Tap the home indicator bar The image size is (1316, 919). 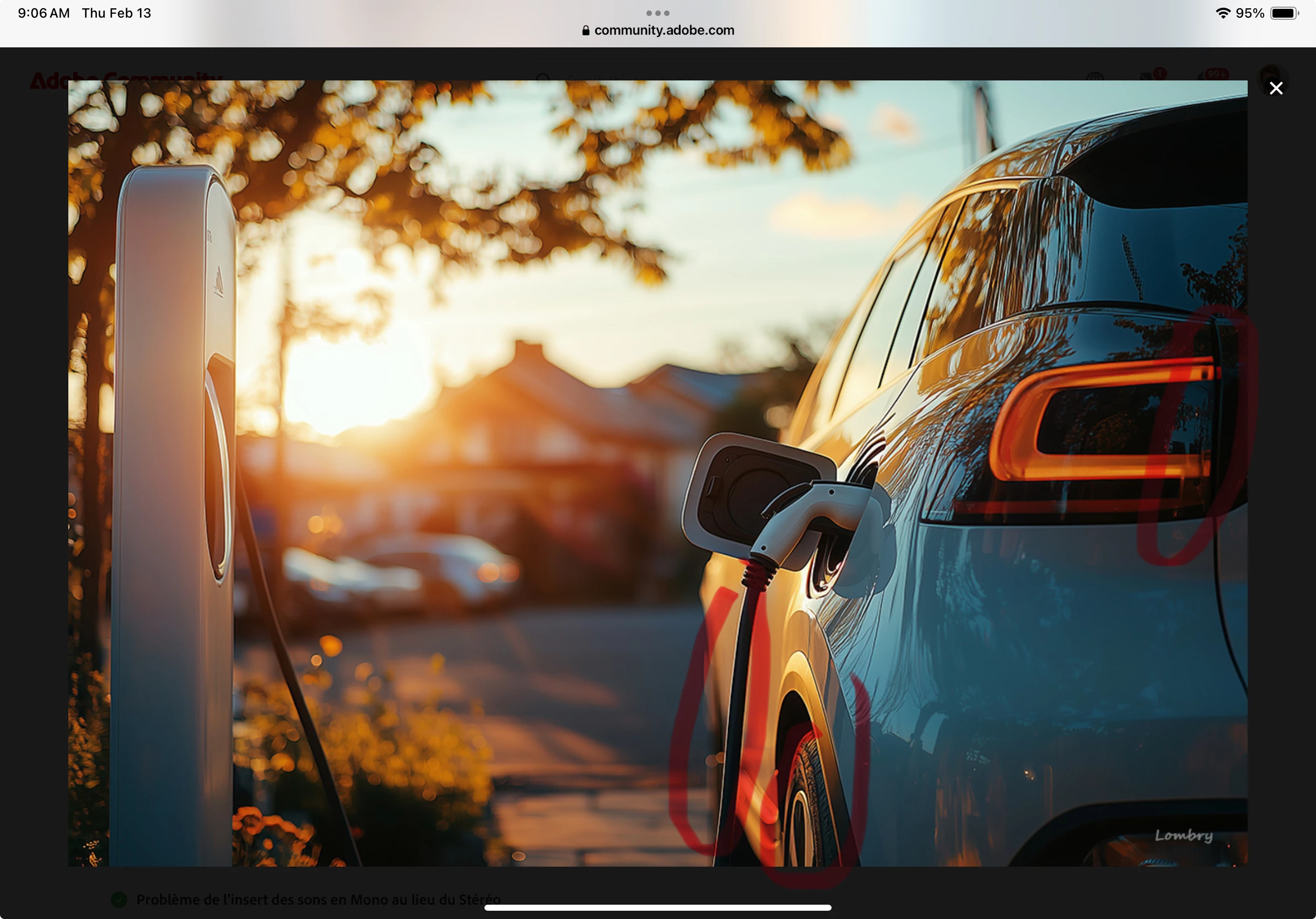click(x=657, y=907)
